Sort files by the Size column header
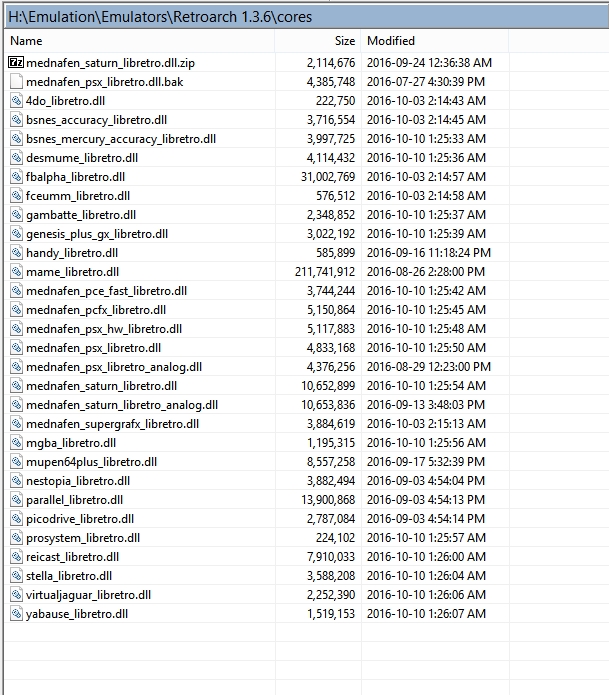 coord(318,41)
